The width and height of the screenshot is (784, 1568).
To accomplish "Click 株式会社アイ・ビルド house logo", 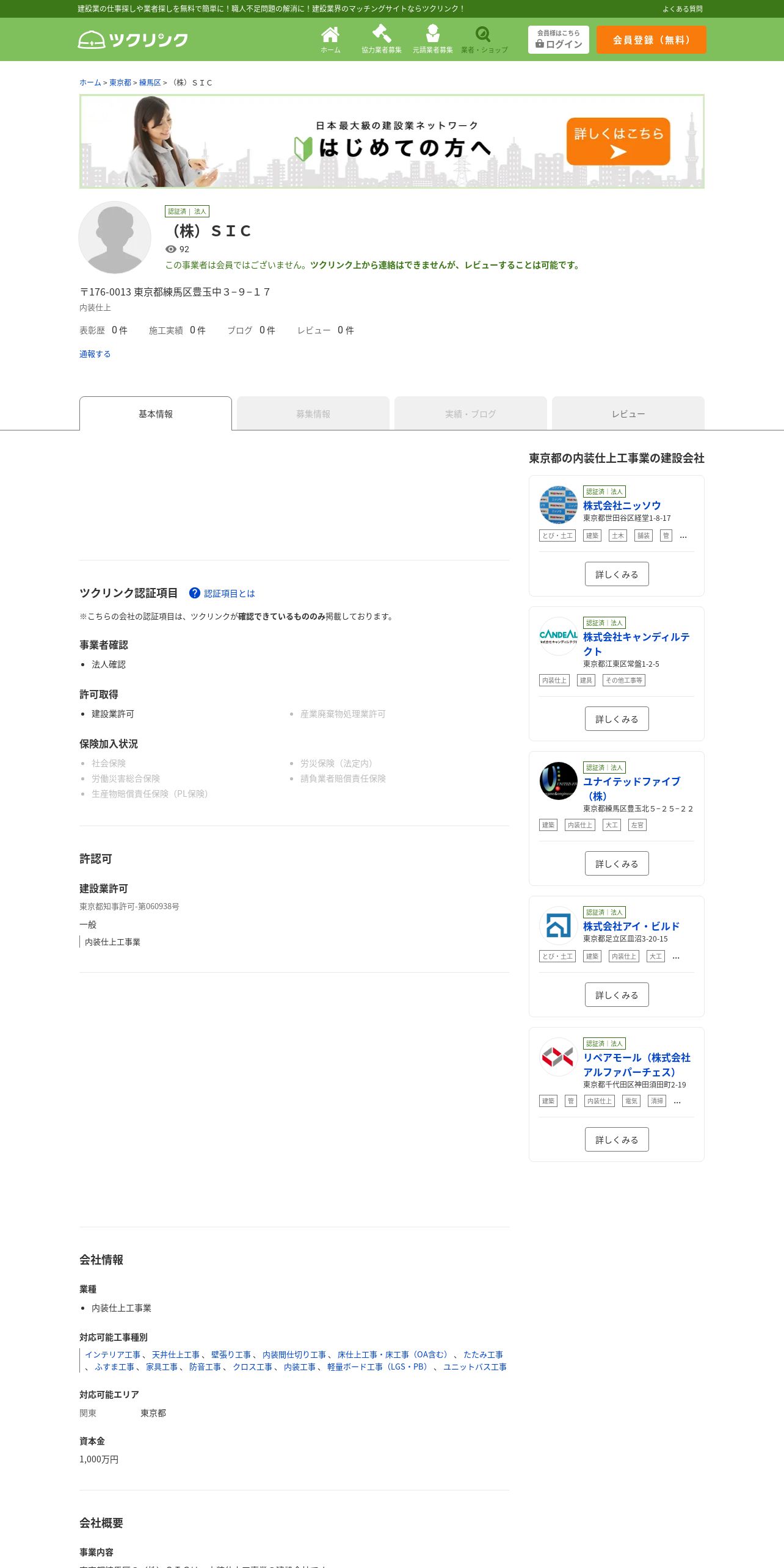I will coord(559,926).
